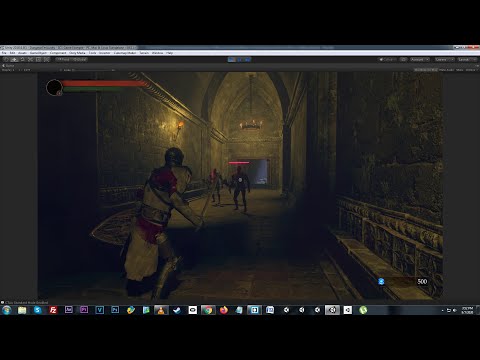
Task: Click the blue souls icon beside 500
Action: [x=381, y=282]
